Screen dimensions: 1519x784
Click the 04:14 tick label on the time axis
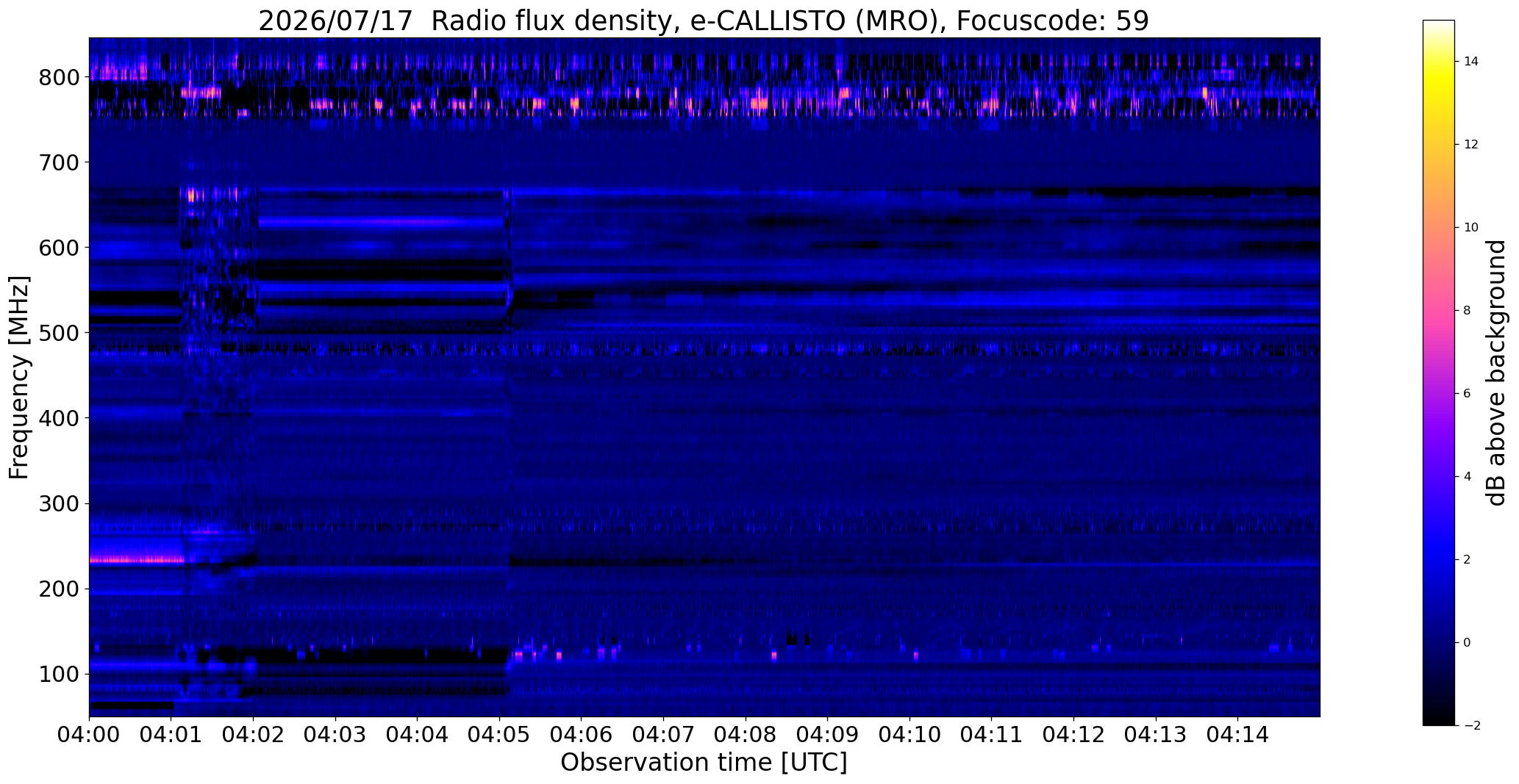(x=1237, y=735)
